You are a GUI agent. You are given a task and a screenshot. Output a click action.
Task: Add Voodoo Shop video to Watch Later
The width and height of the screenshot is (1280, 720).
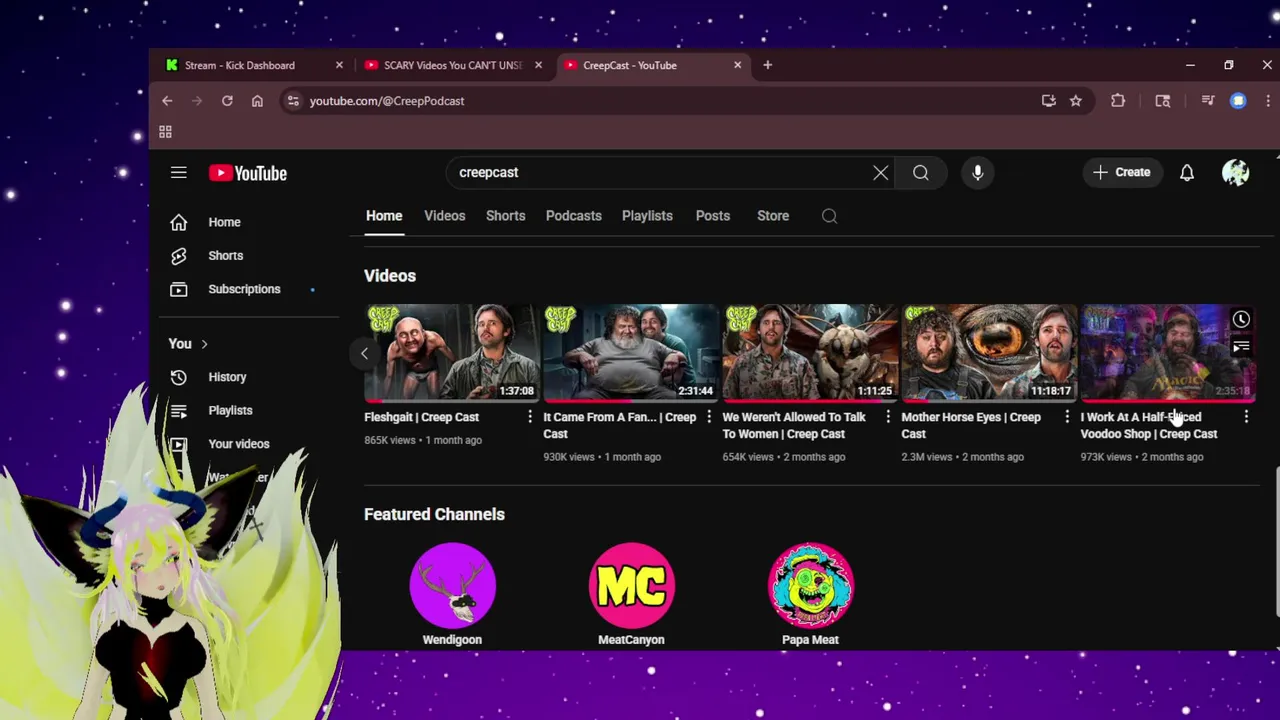tap(1241, 320)
